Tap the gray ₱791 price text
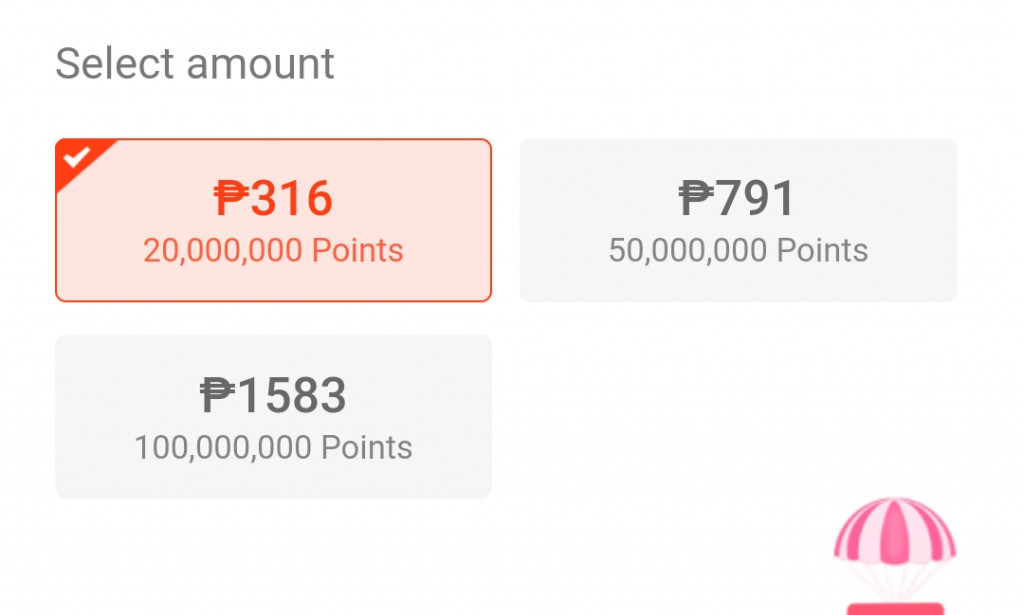The image size is (1024, 615). tap(738, 199)
